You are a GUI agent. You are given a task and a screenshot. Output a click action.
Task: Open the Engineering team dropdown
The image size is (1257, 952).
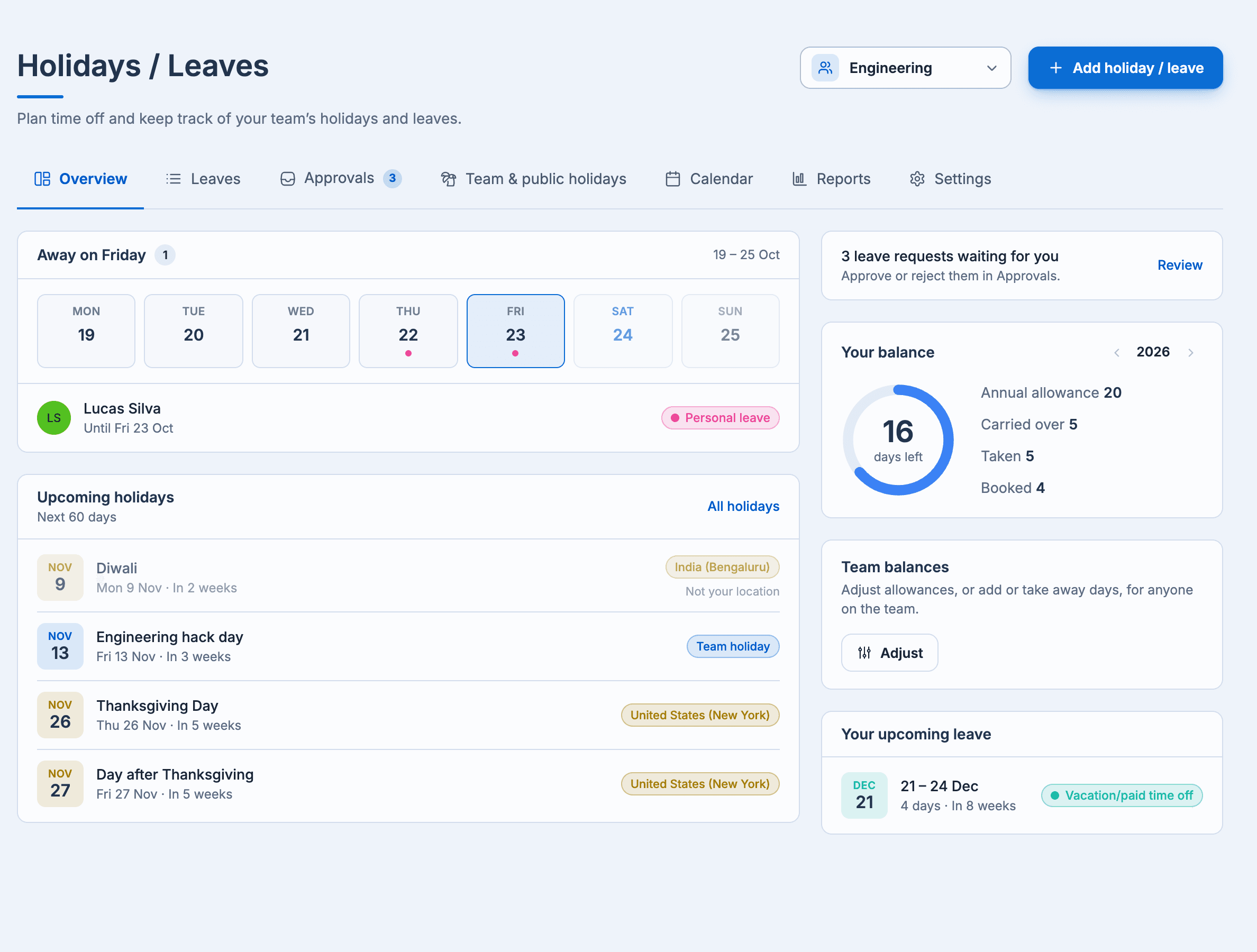905,68
